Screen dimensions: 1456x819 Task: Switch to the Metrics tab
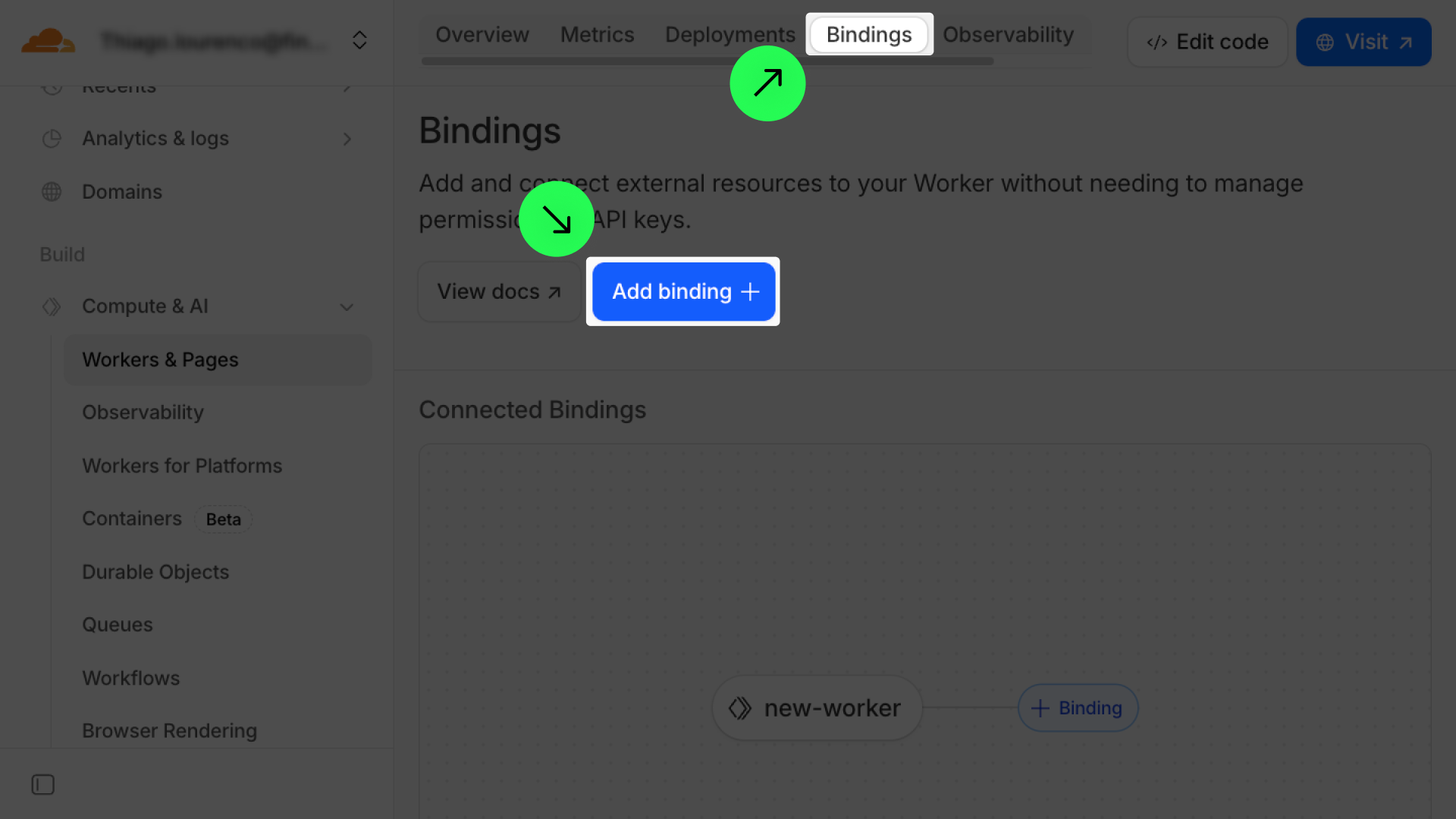[x=598, y=35]
